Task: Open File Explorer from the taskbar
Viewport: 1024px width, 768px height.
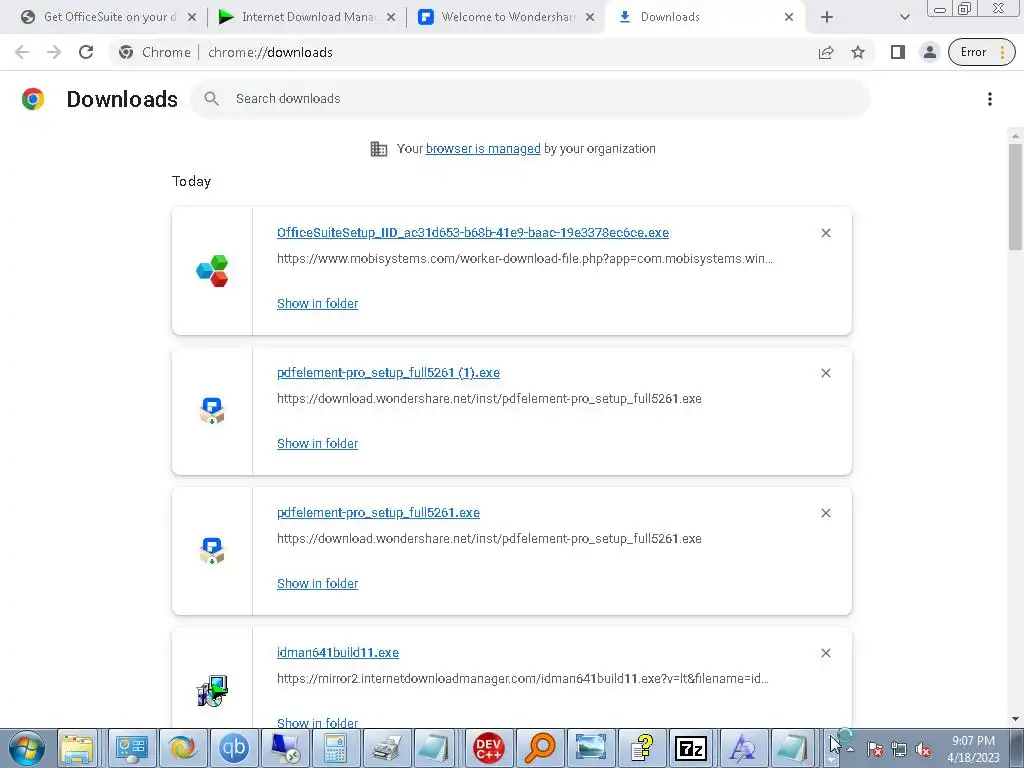Action: 77,748
